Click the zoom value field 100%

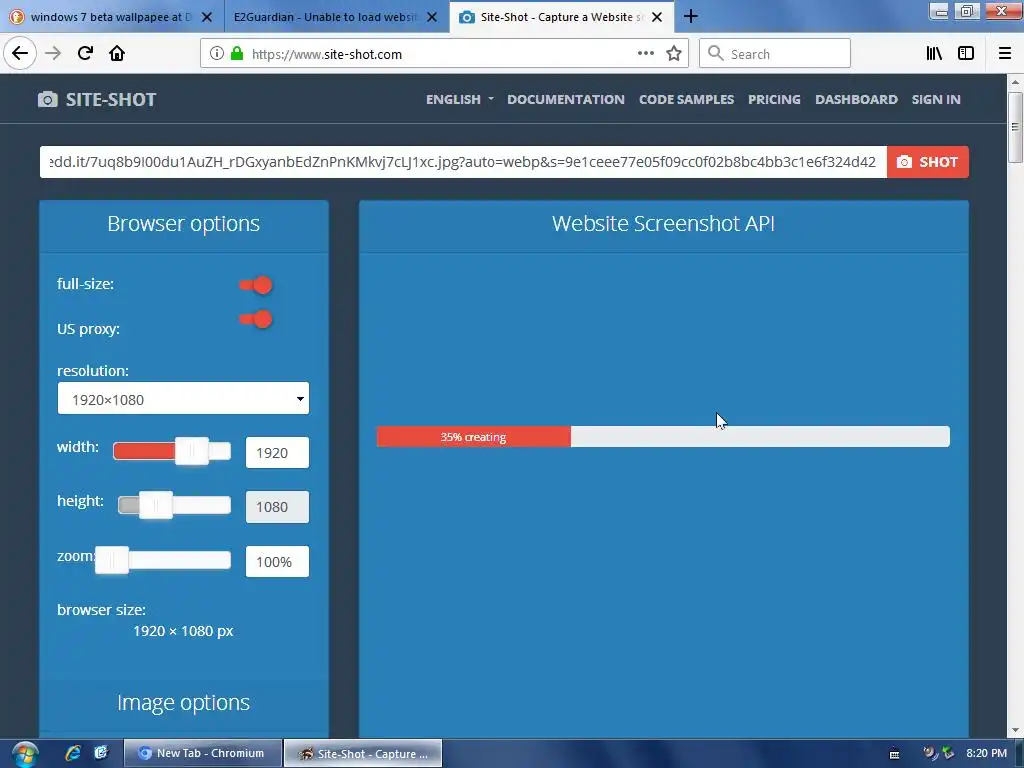[x=277, y=562]
